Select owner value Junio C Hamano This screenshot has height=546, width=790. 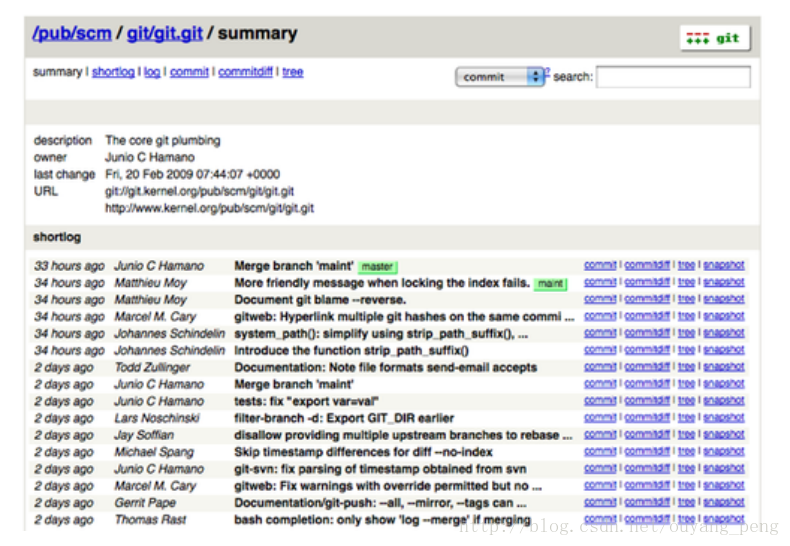point(150,158)
